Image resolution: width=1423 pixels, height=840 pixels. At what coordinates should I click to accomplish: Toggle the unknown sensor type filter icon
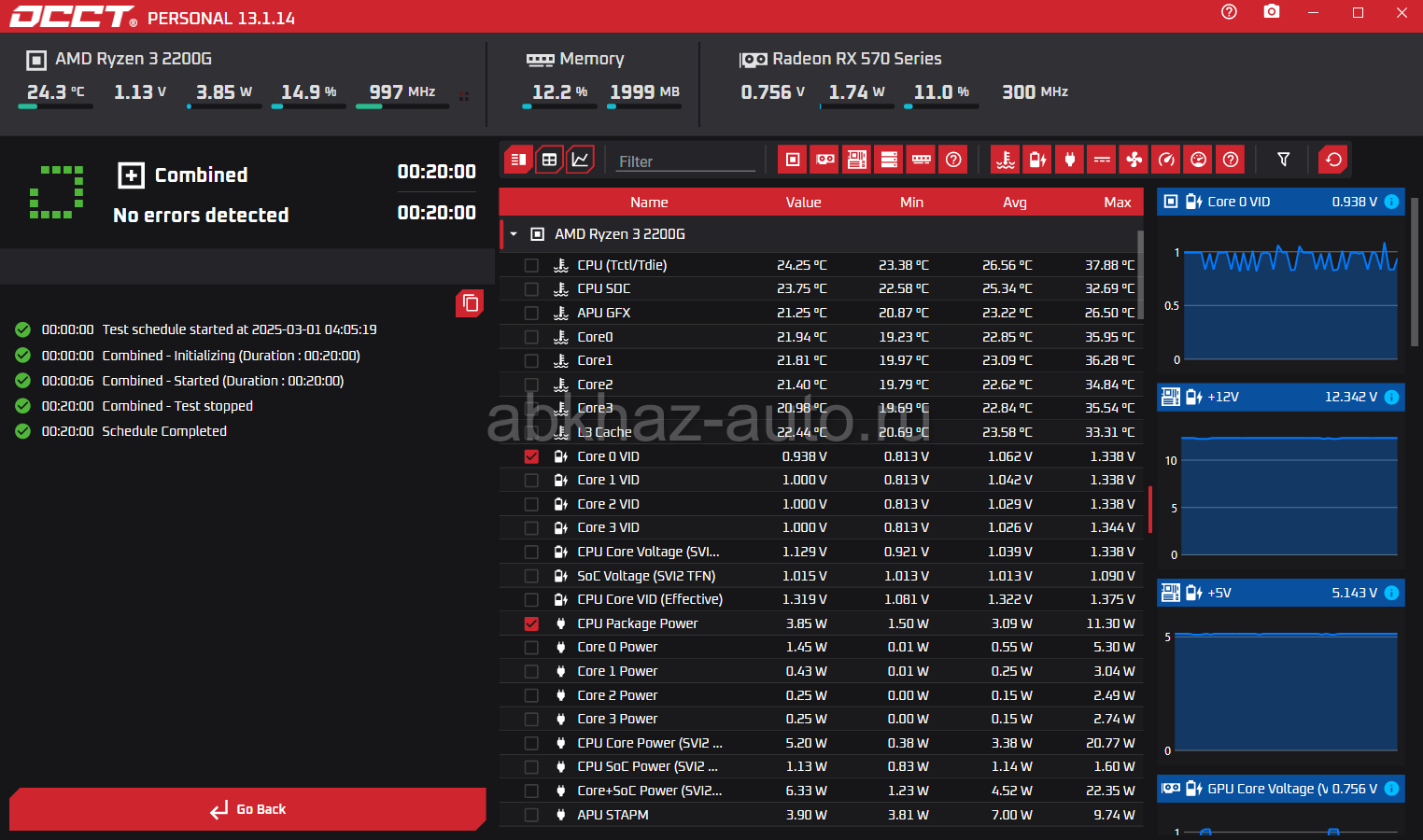point(1232,160)
